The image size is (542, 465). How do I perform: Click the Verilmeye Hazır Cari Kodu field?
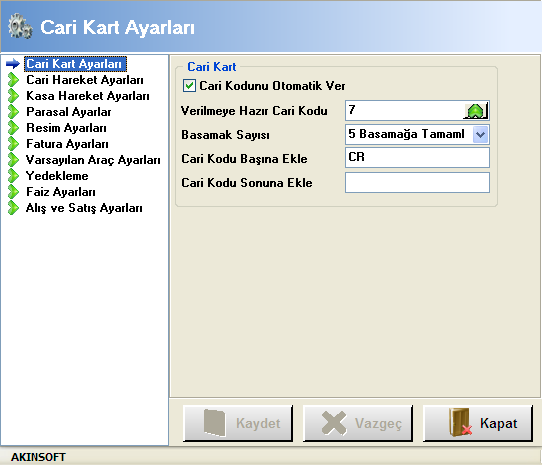pyautogui.click(x=404, y=111)
